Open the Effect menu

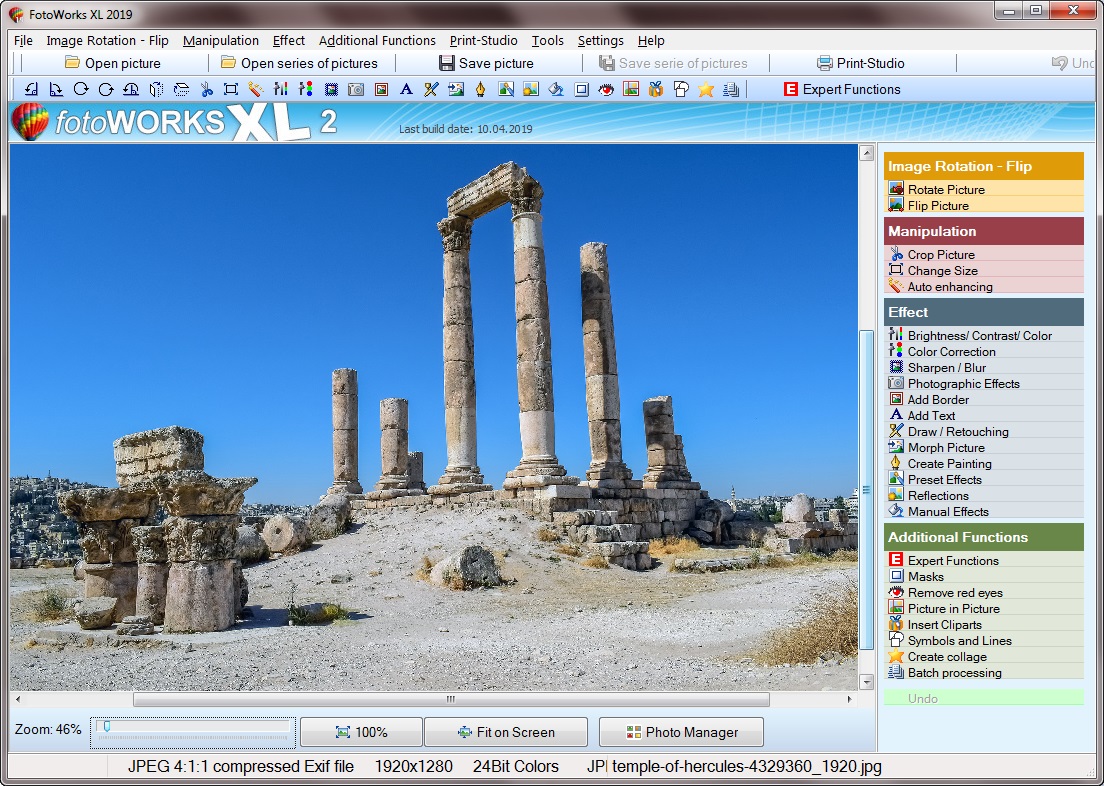click(288, 41)
